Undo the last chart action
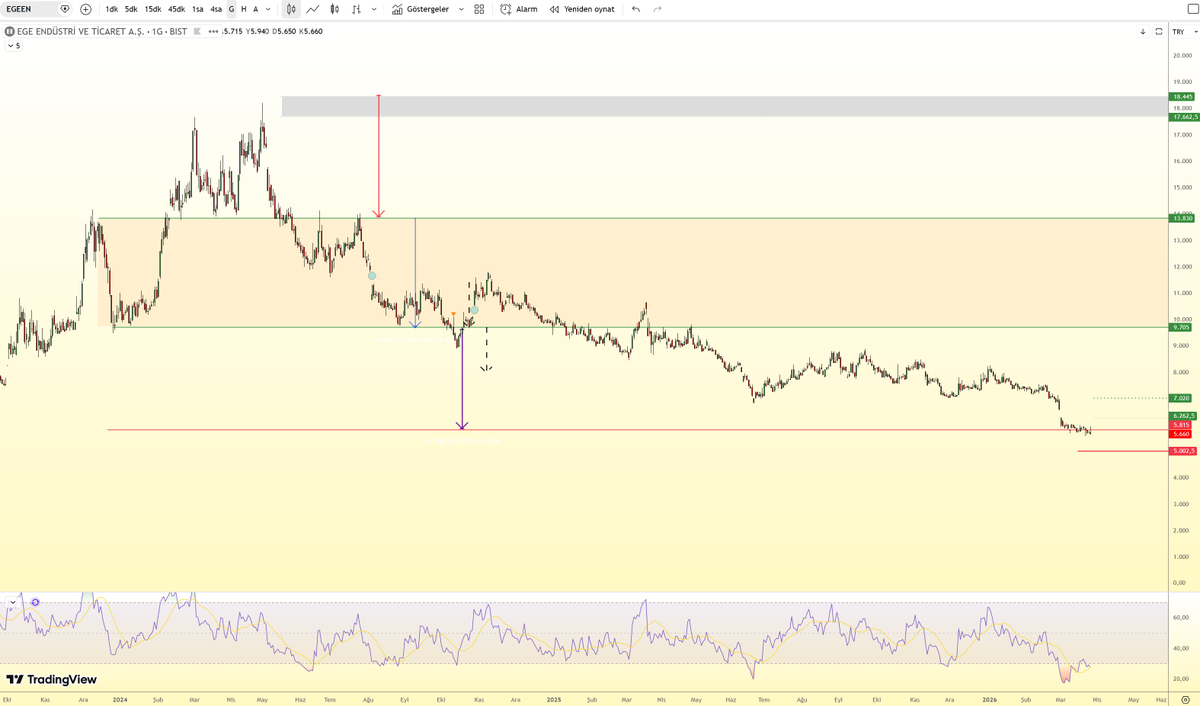This screenshot has width=1200, height=706. click(636, 9)
